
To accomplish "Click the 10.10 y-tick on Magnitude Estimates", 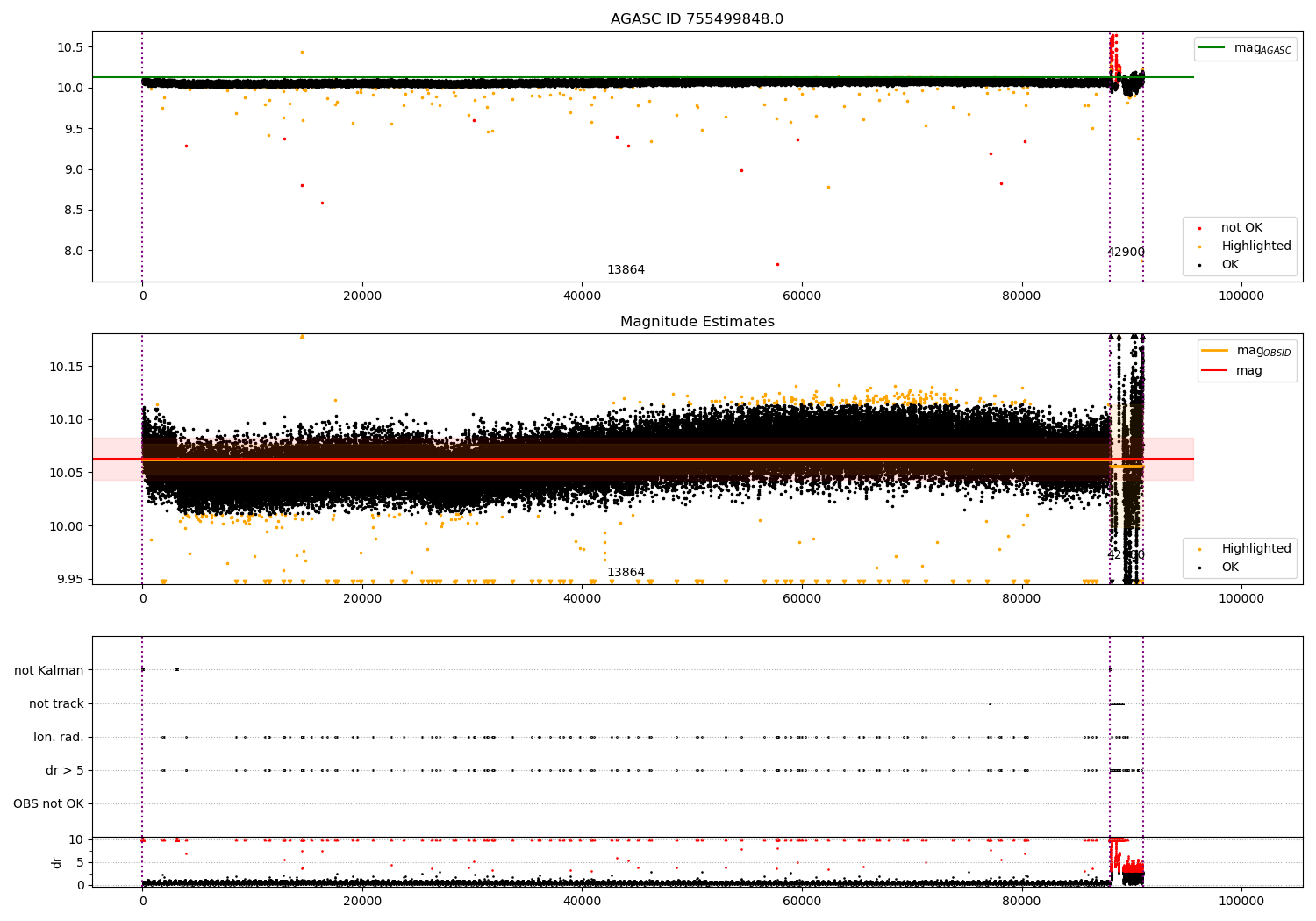I will click(67, 419).
